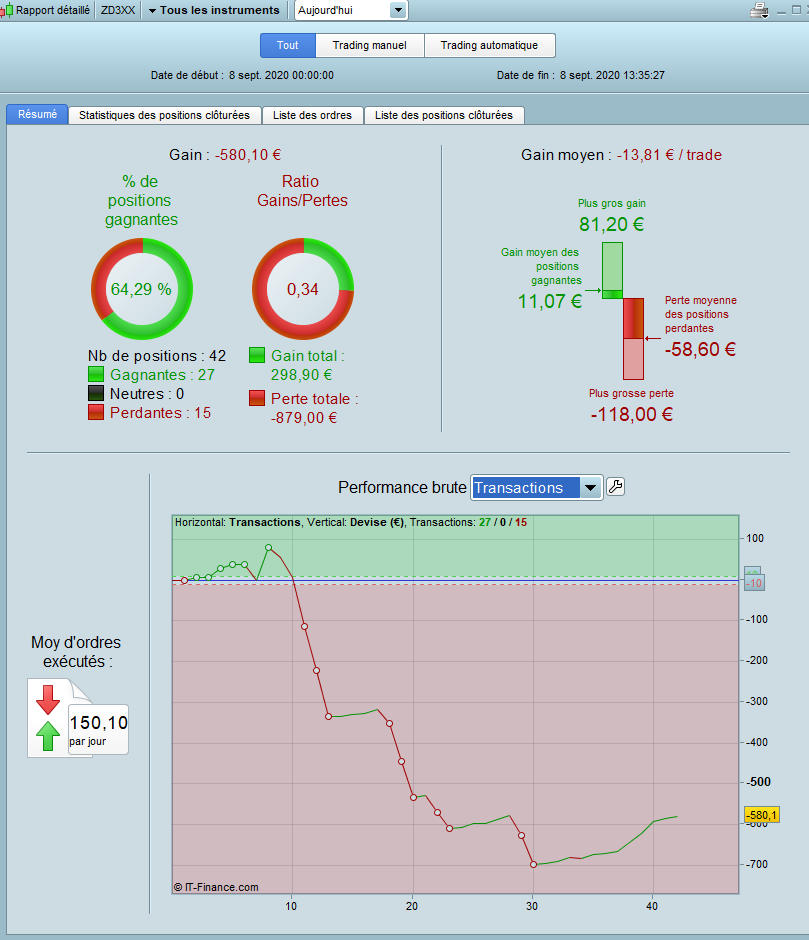Viewport: 809px width, 940px height.
Task: Click the Gagnantes : 27 label
Action: 163,375
